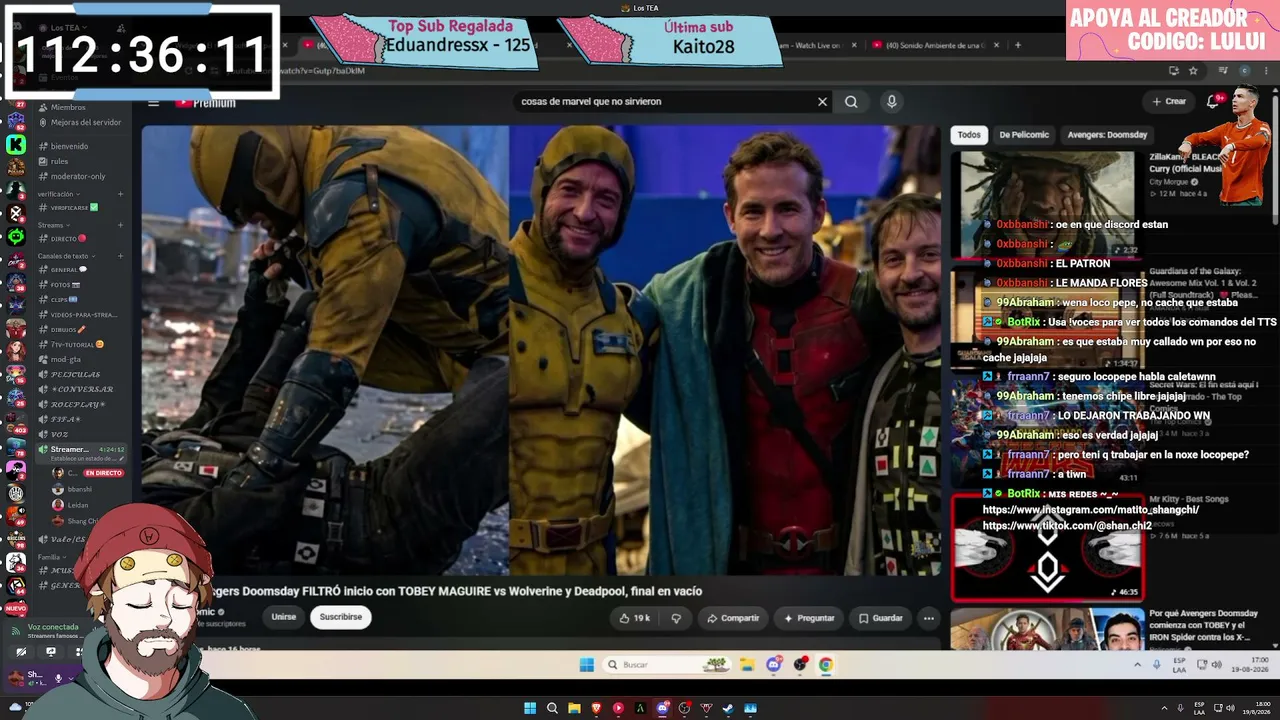Open Windows Start on the inner taskbar
The height and width of the screenshot is (720, 1280).
point(587,665)
